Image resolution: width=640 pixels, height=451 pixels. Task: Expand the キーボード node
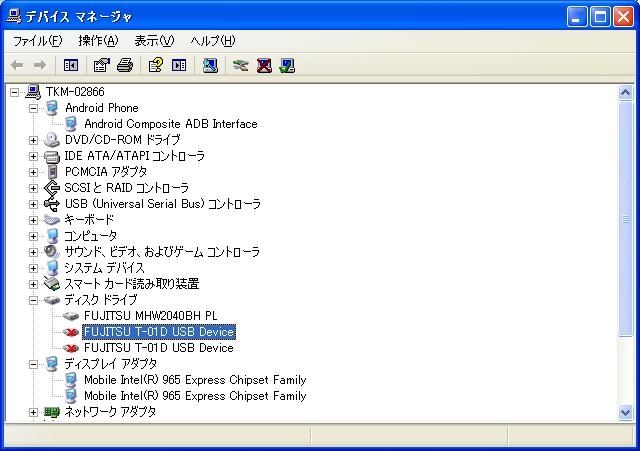(x=33, y=220)
